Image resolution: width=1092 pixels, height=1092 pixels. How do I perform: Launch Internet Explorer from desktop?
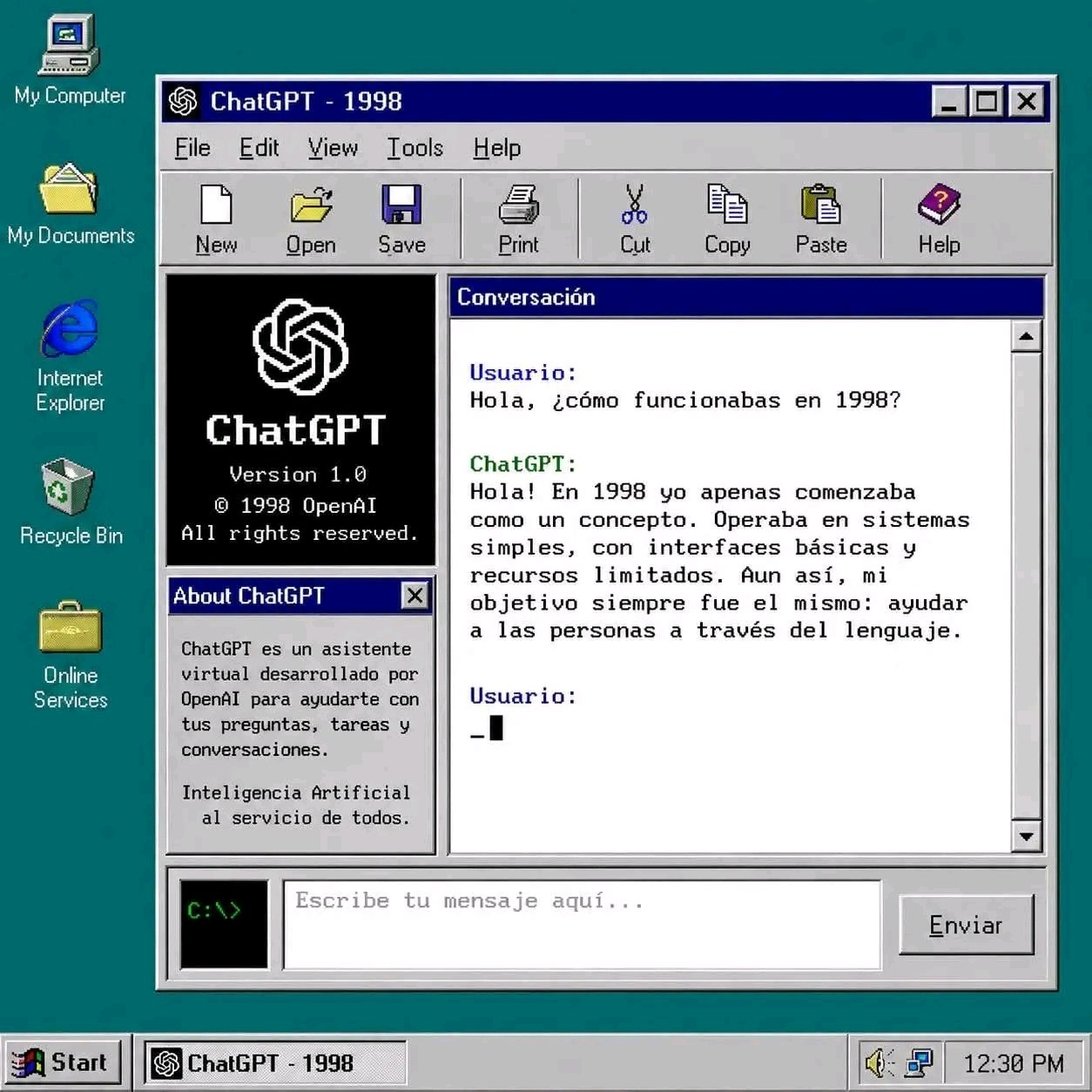(x=70, y=328)
